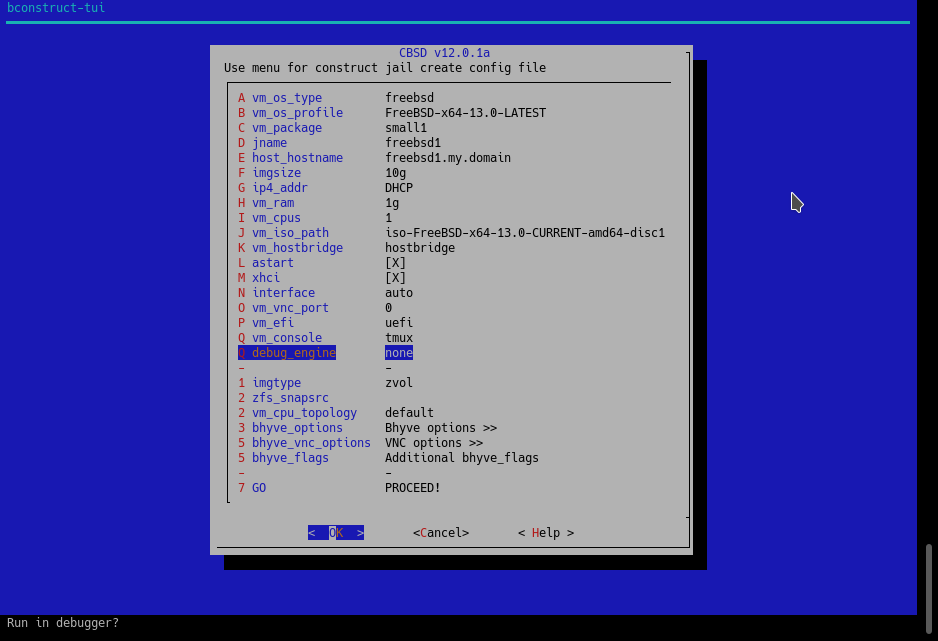Click the small1 package value
938x641 pixels.
click(406, 127)
